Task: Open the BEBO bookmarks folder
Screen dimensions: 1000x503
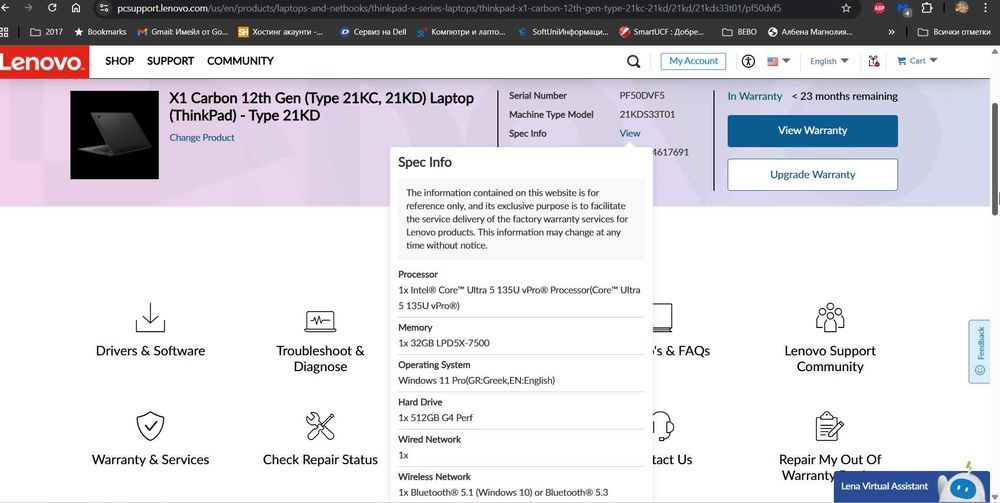Action: click(x=740, y=31)
